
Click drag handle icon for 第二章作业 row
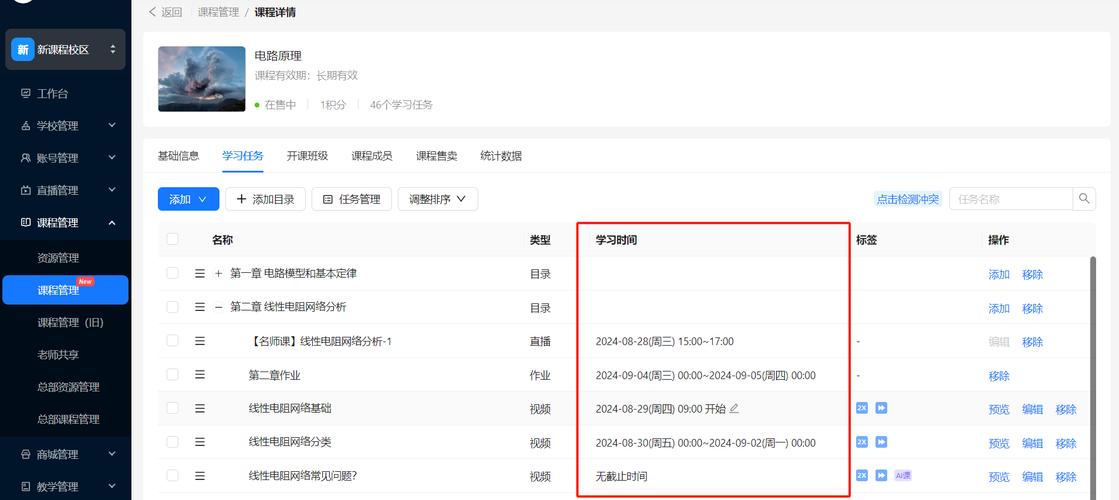[200, 375]
